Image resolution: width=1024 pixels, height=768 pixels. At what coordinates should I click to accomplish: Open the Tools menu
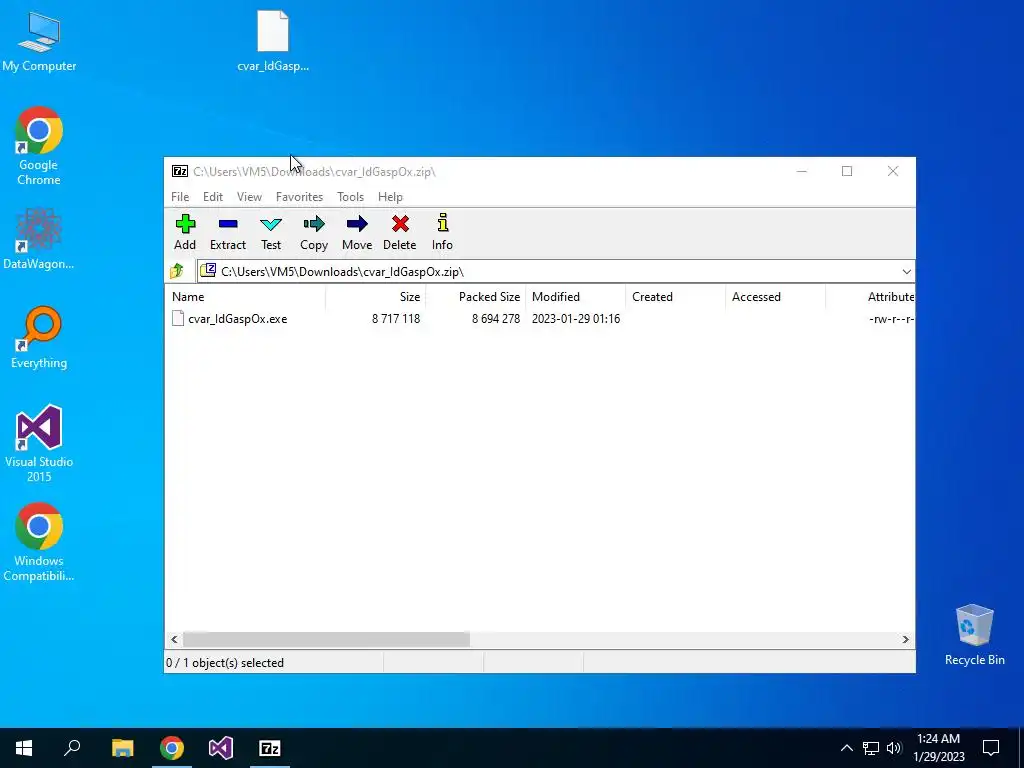click(351, 197)
